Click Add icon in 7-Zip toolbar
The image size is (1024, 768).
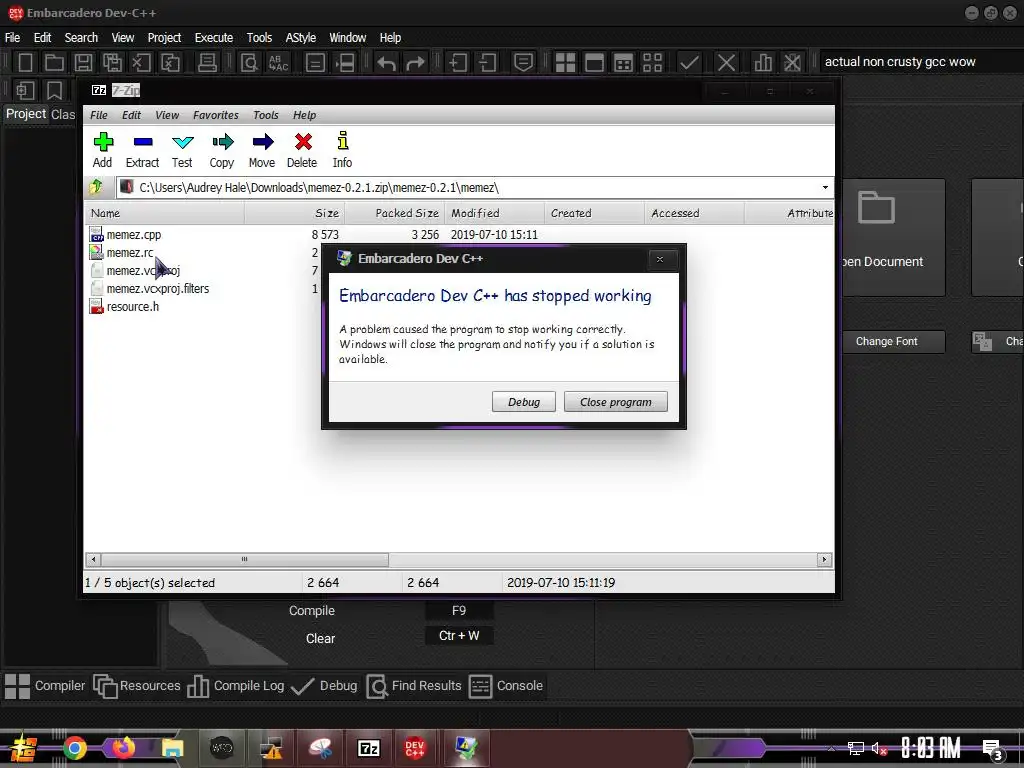point(103,142)
